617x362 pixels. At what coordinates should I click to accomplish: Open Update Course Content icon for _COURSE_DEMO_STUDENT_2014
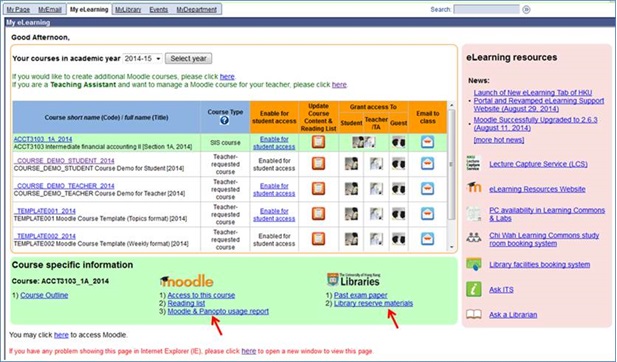[x=318, y=163]
